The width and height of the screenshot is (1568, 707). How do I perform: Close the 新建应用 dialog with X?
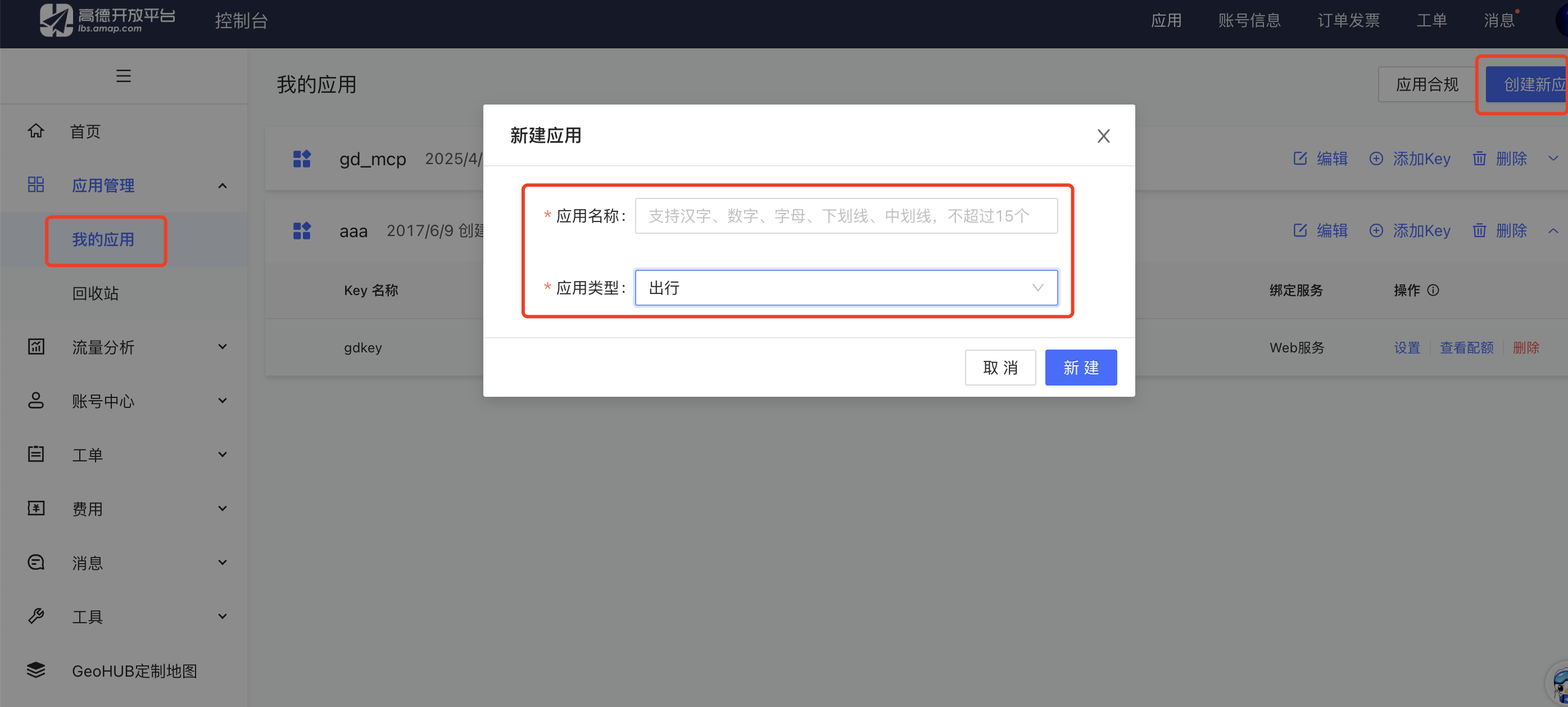[1103, 135]
